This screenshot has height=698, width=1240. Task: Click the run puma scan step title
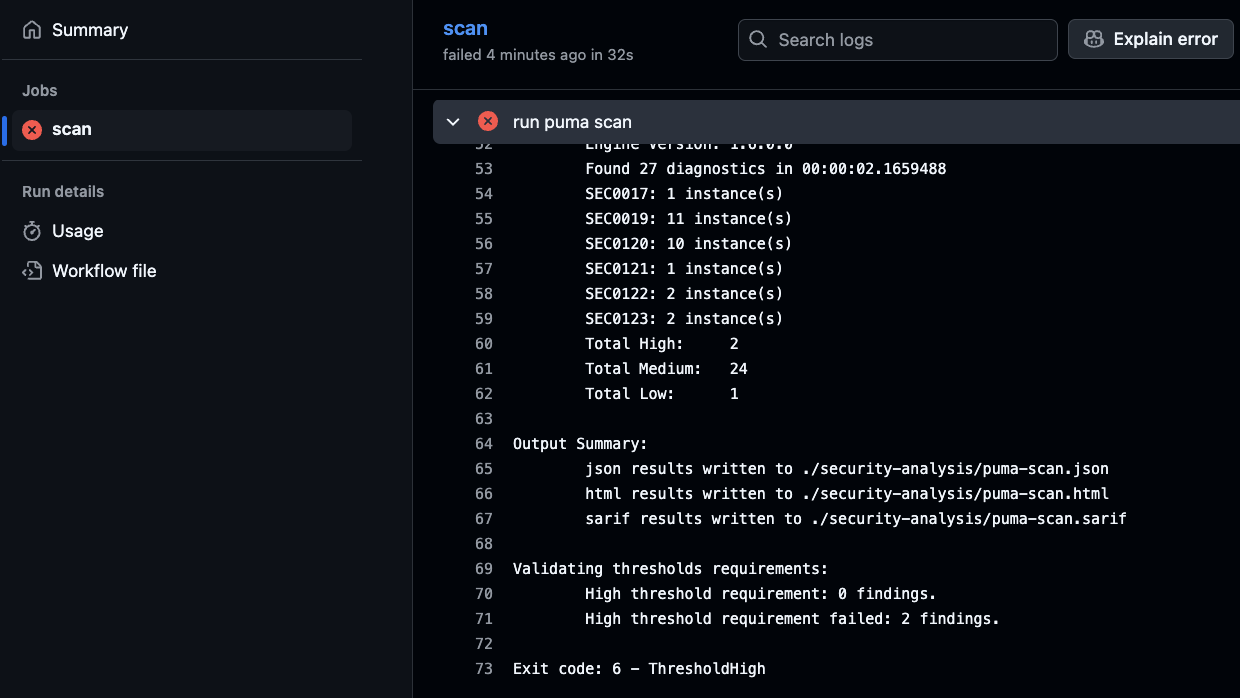coord(572,122)
